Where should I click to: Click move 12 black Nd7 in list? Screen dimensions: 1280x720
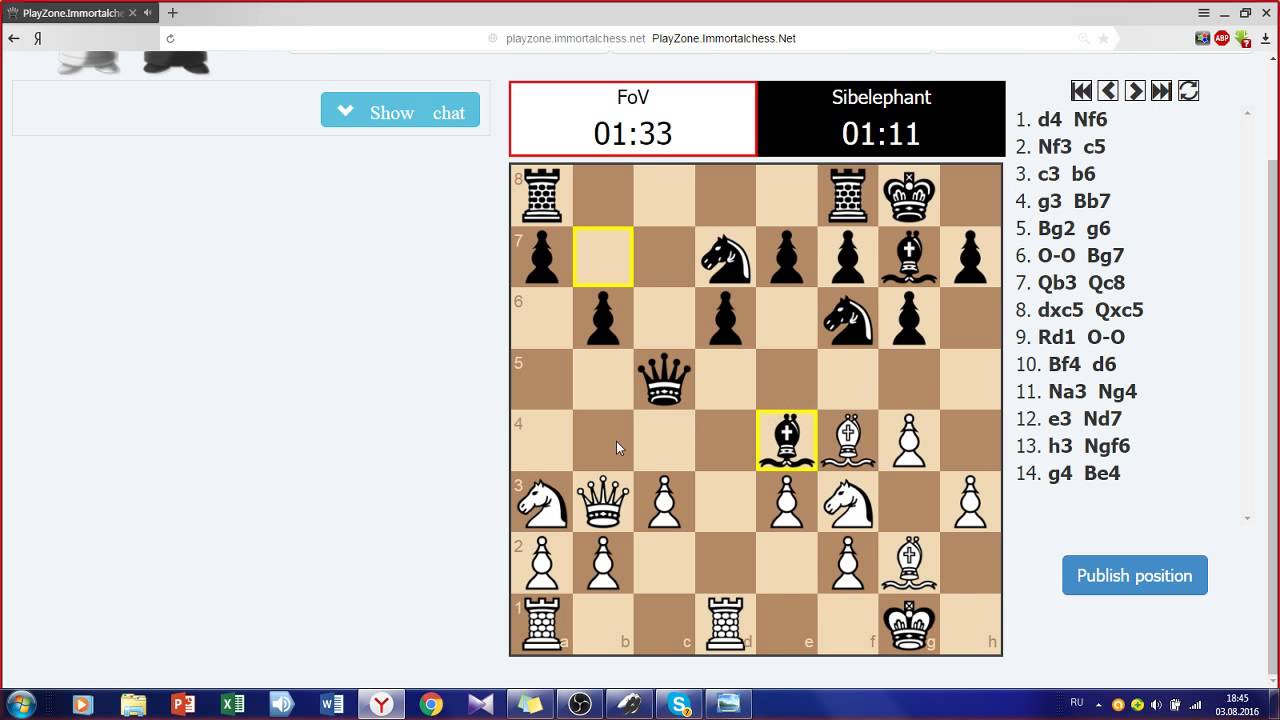coord(1102,419)
